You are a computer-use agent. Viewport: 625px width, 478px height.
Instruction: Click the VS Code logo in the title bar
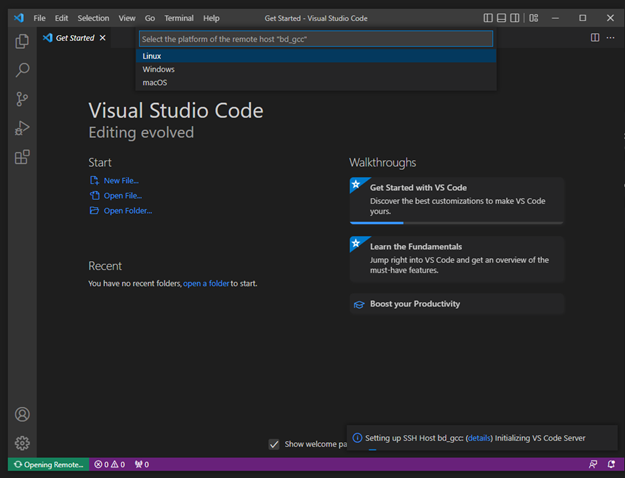(x=19, y=18)
